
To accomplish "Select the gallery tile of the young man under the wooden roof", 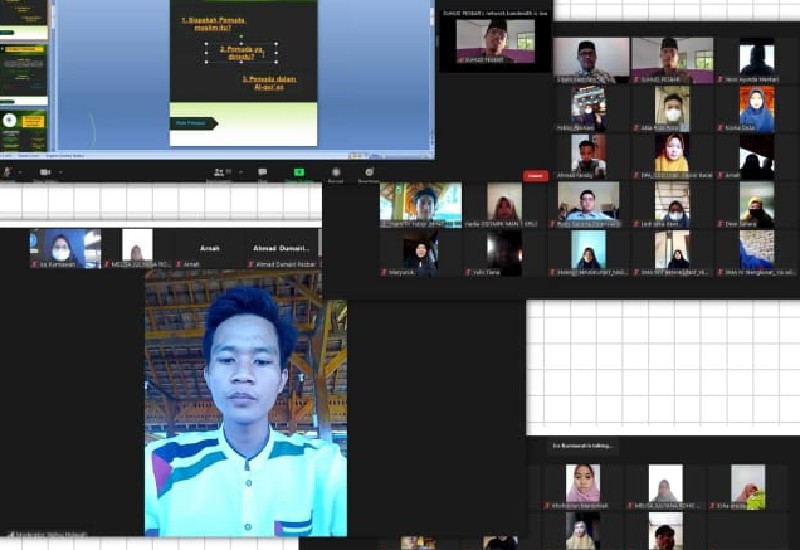I will [x=421, y=205].
